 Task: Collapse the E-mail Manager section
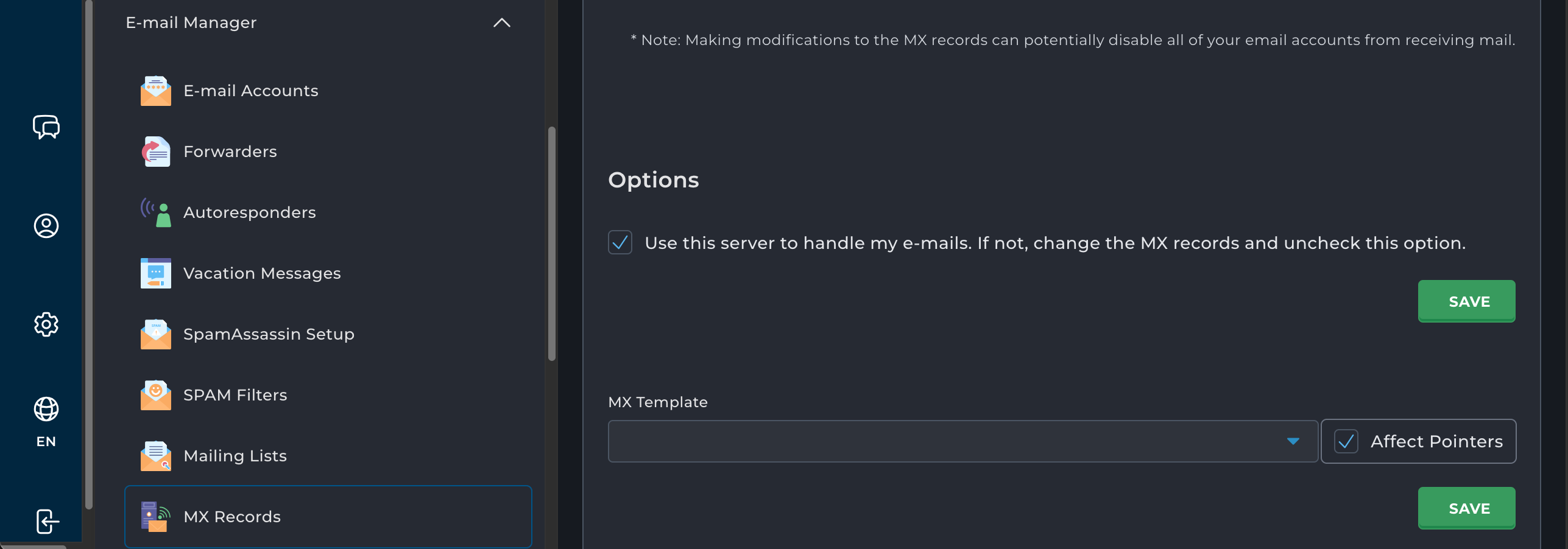coord(501,23)
